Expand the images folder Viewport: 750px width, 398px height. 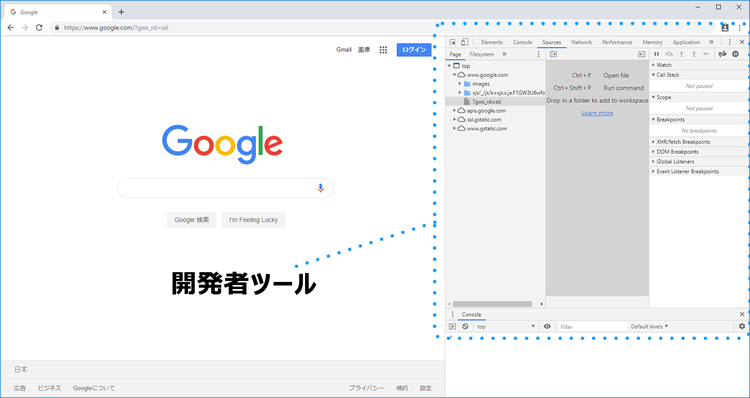[460, 84]
